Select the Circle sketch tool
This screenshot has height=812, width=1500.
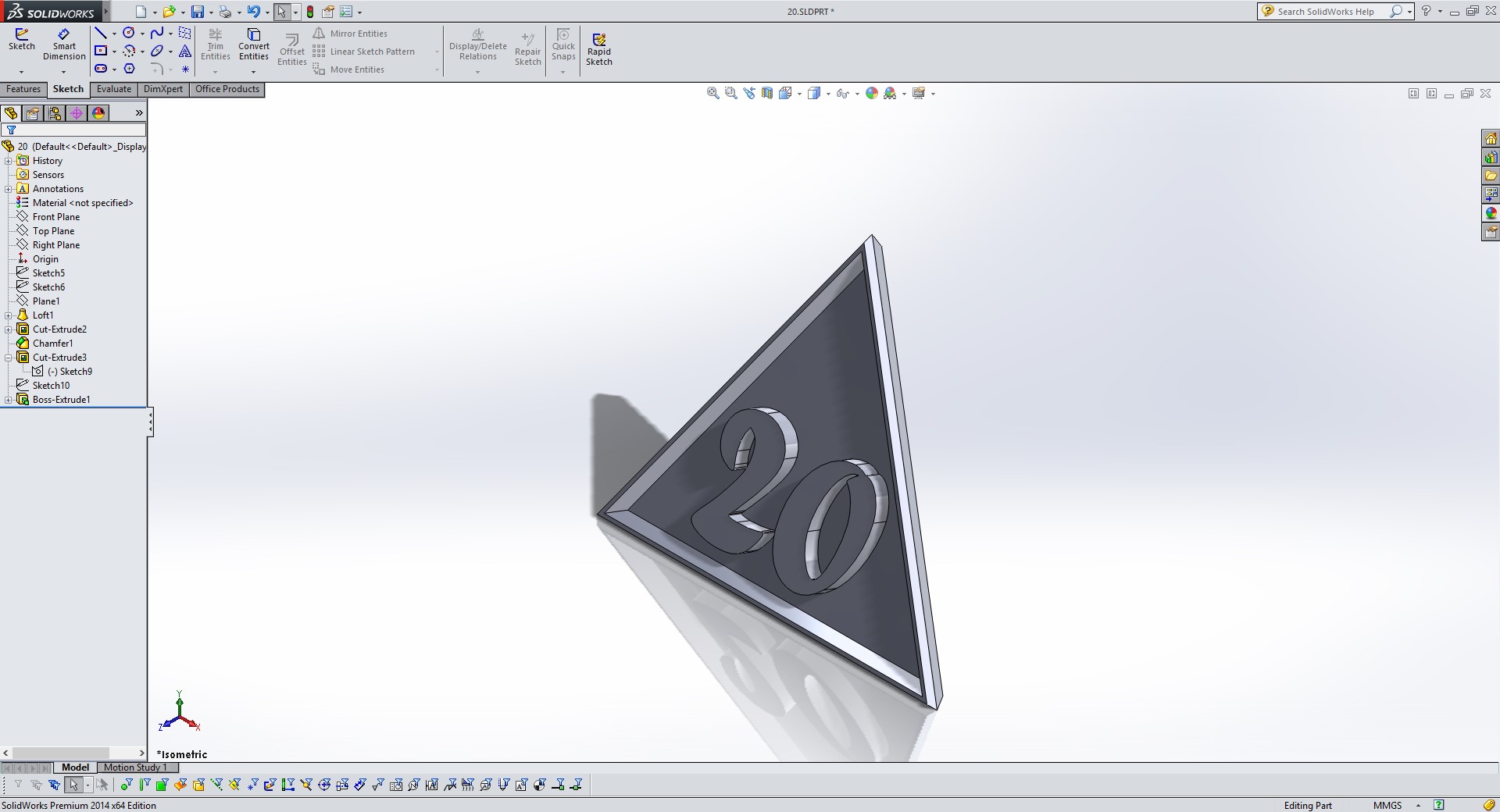pos(129,33)
